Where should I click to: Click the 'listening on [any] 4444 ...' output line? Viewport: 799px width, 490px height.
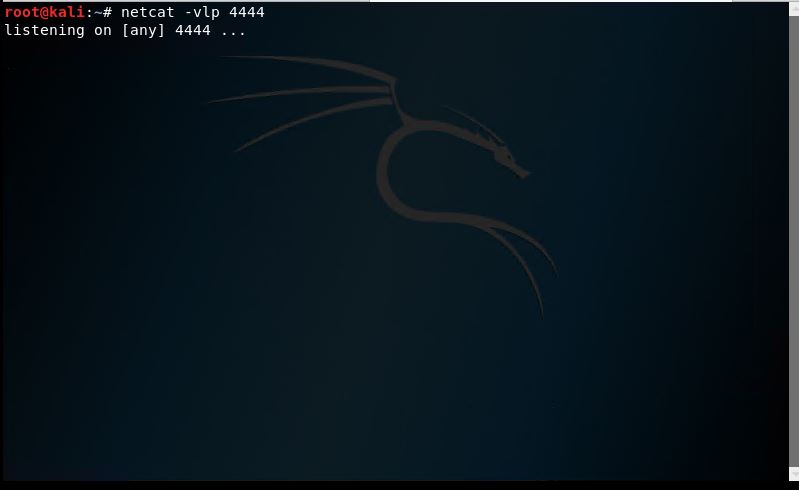click(125, 31)
